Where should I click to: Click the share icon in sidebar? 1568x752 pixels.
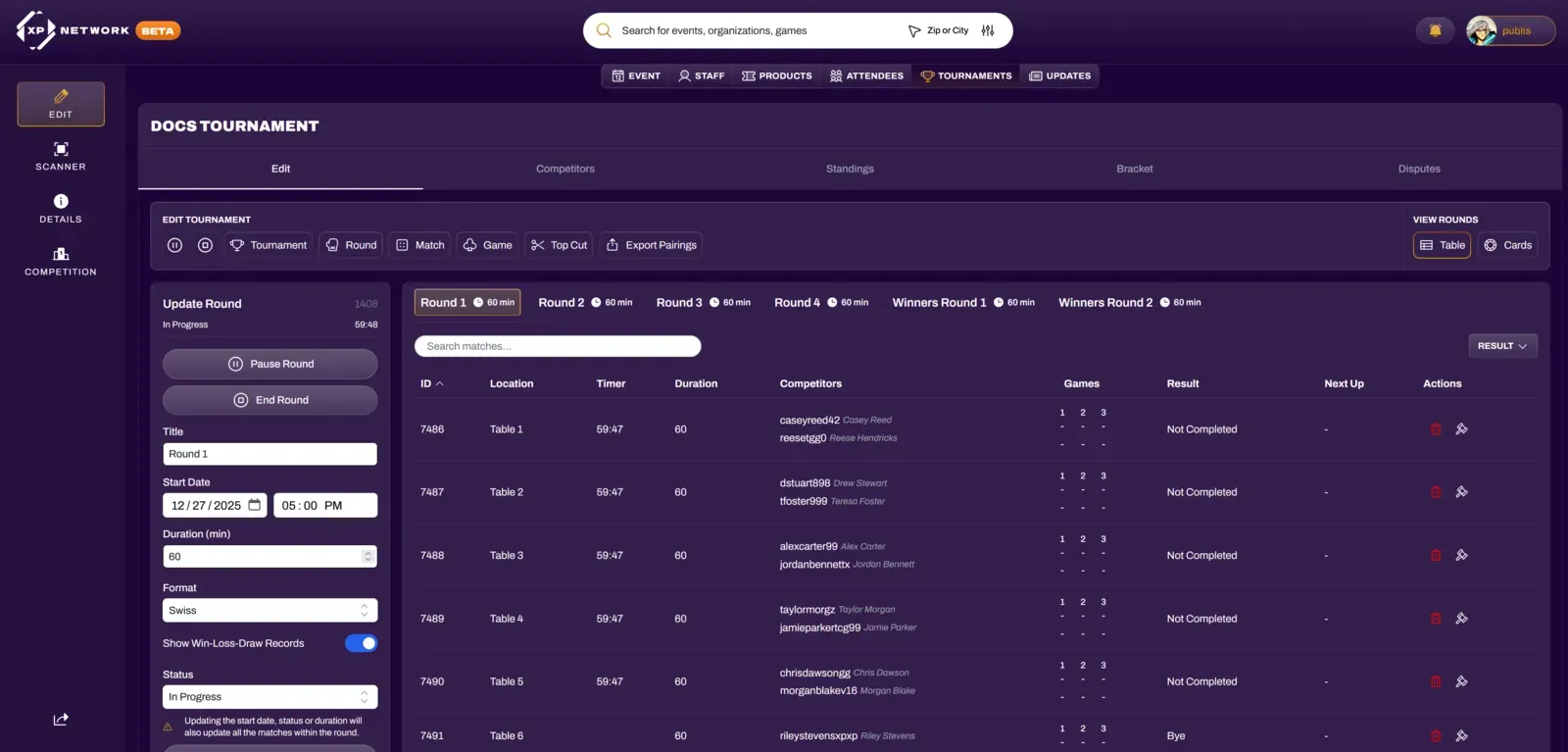[x=61, y=720]
